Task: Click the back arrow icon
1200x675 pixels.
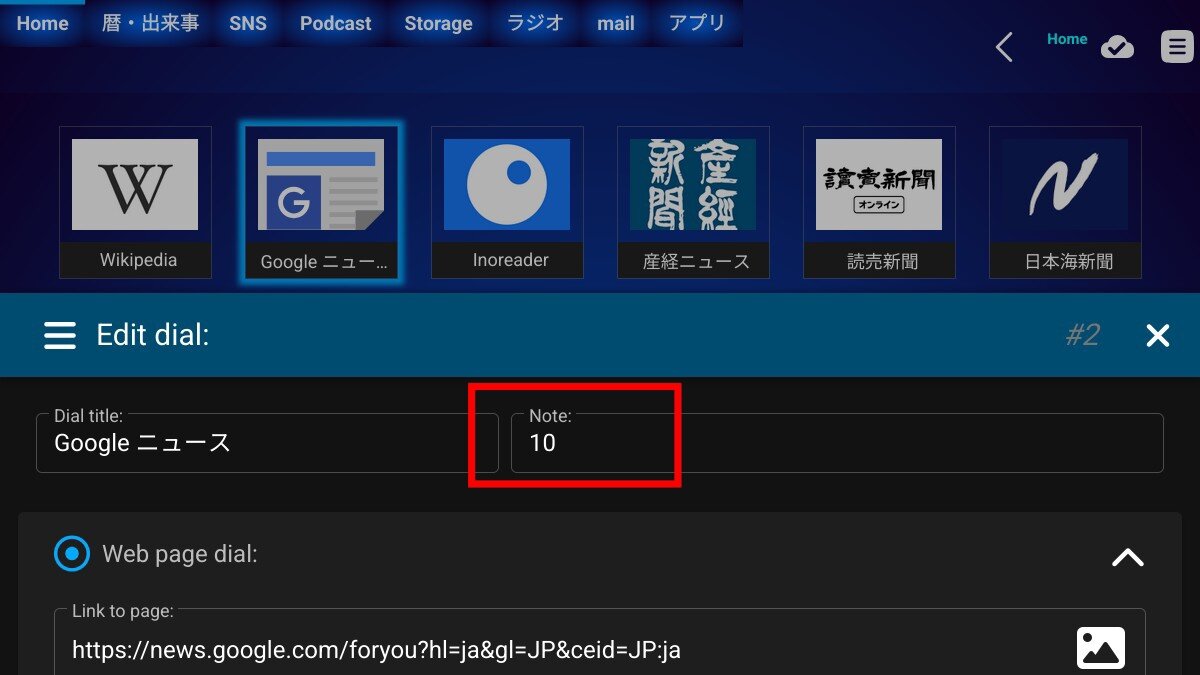Action: (x=1005, y=47)
